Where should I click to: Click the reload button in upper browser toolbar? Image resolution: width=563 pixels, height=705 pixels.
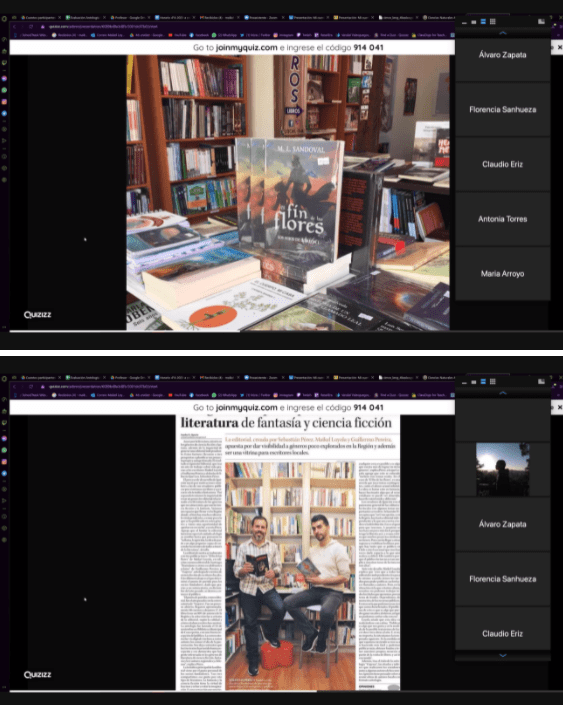(31, 27)
